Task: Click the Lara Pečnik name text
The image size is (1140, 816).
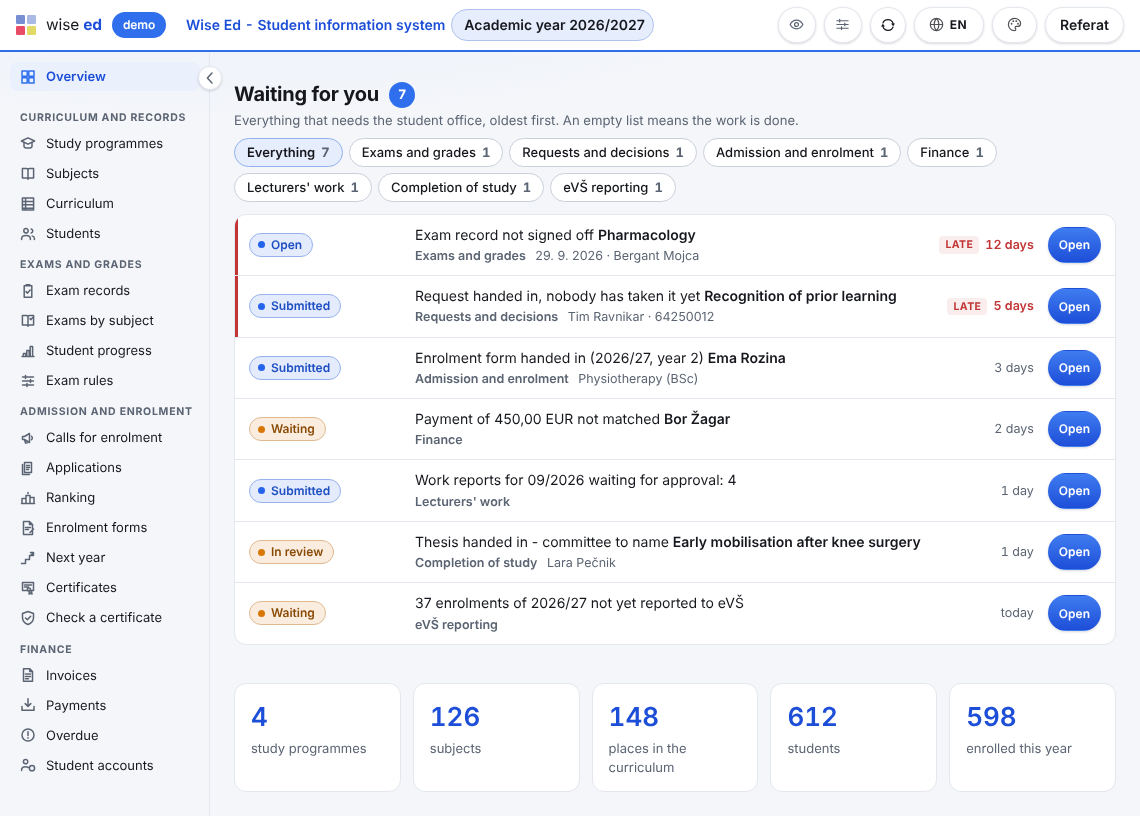Action: 581,563
